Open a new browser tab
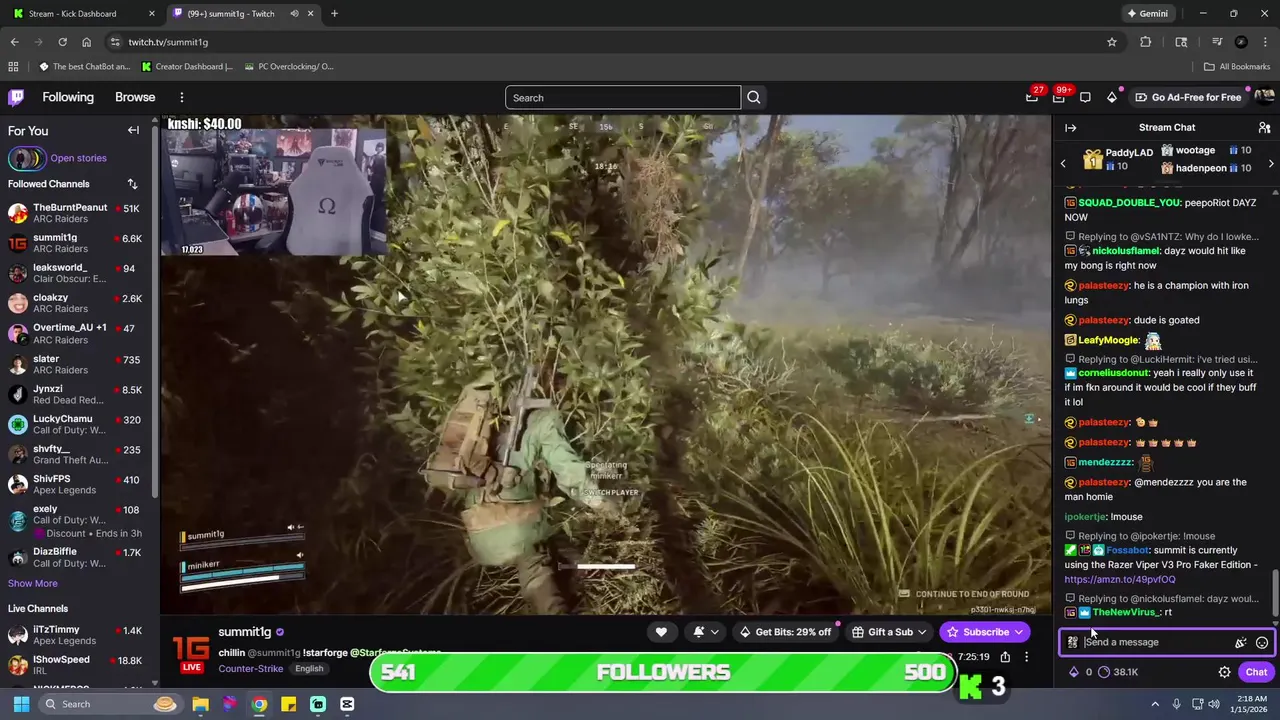 click(x=334, y=14)
